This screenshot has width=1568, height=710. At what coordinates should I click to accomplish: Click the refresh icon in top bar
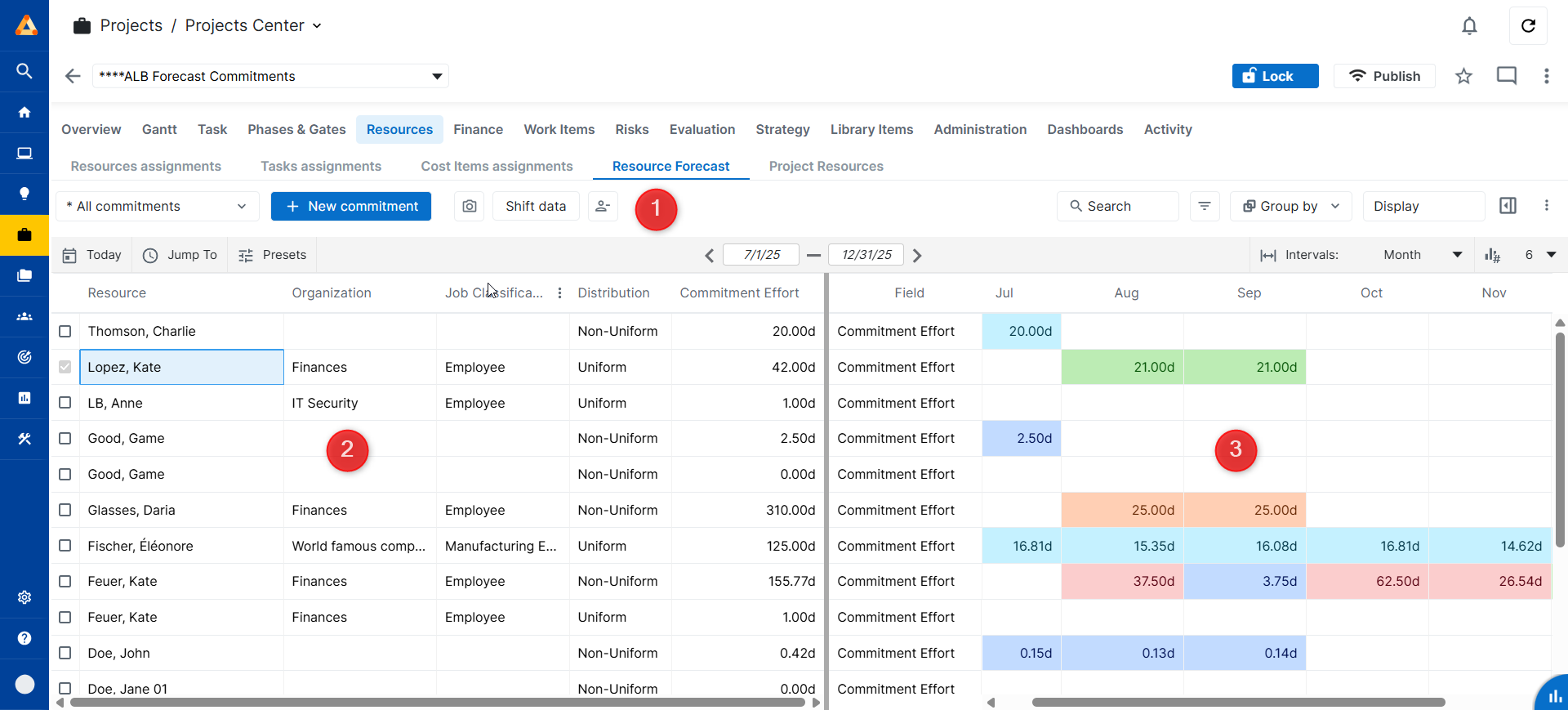pos(1528,26)
